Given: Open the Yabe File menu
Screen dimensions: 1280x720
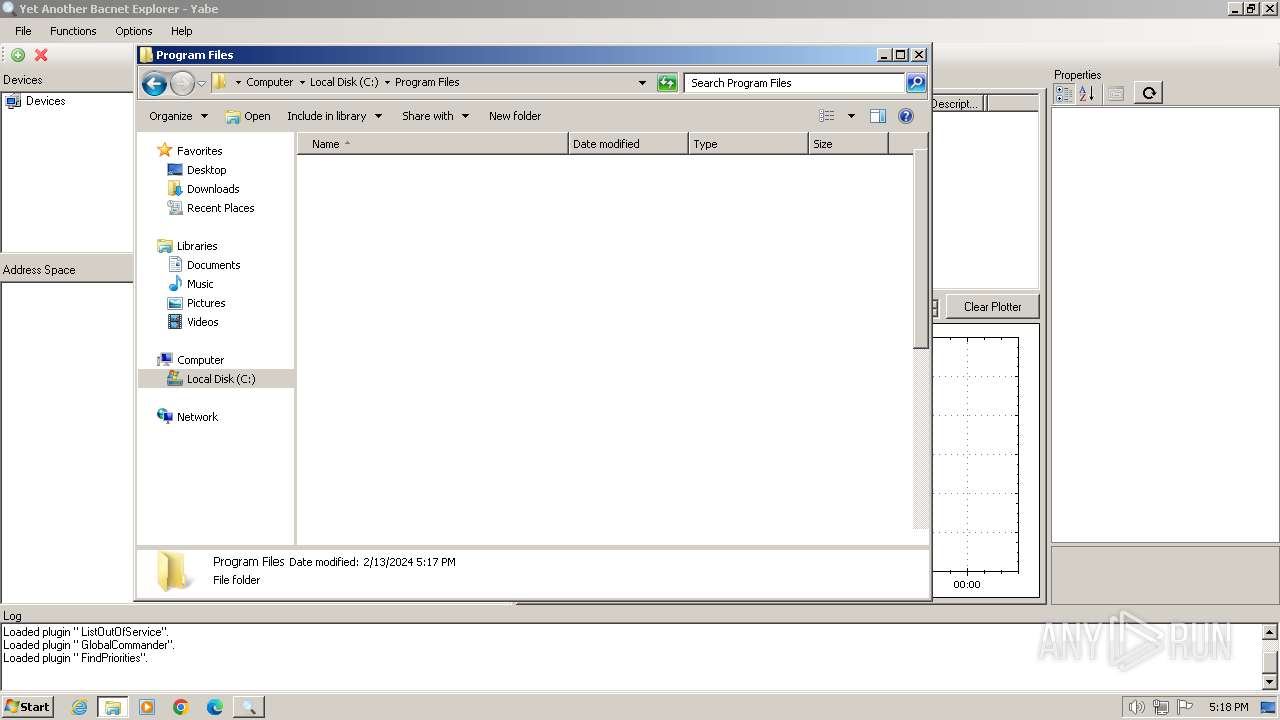Looking at the screenshot, I should pos(23,31).
